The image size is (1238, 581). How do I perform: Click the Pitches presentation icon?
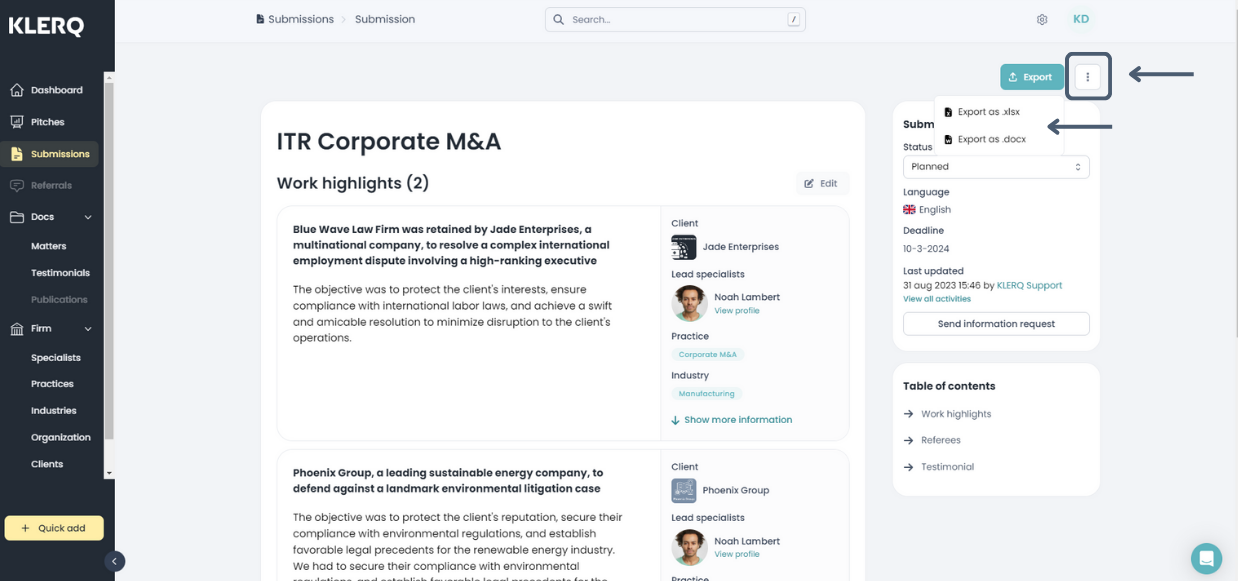point(17,122)
